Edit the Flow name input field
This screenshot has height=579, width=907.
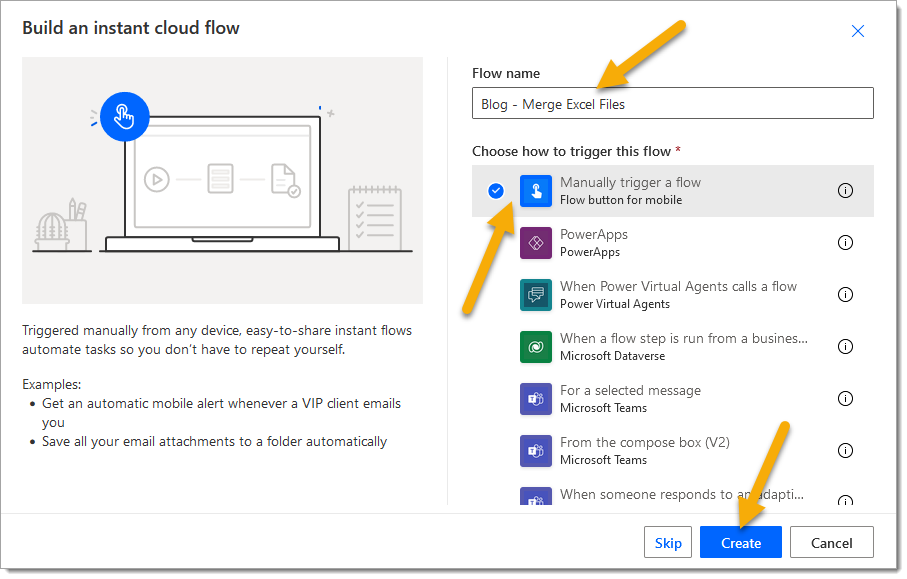[673, 104]
